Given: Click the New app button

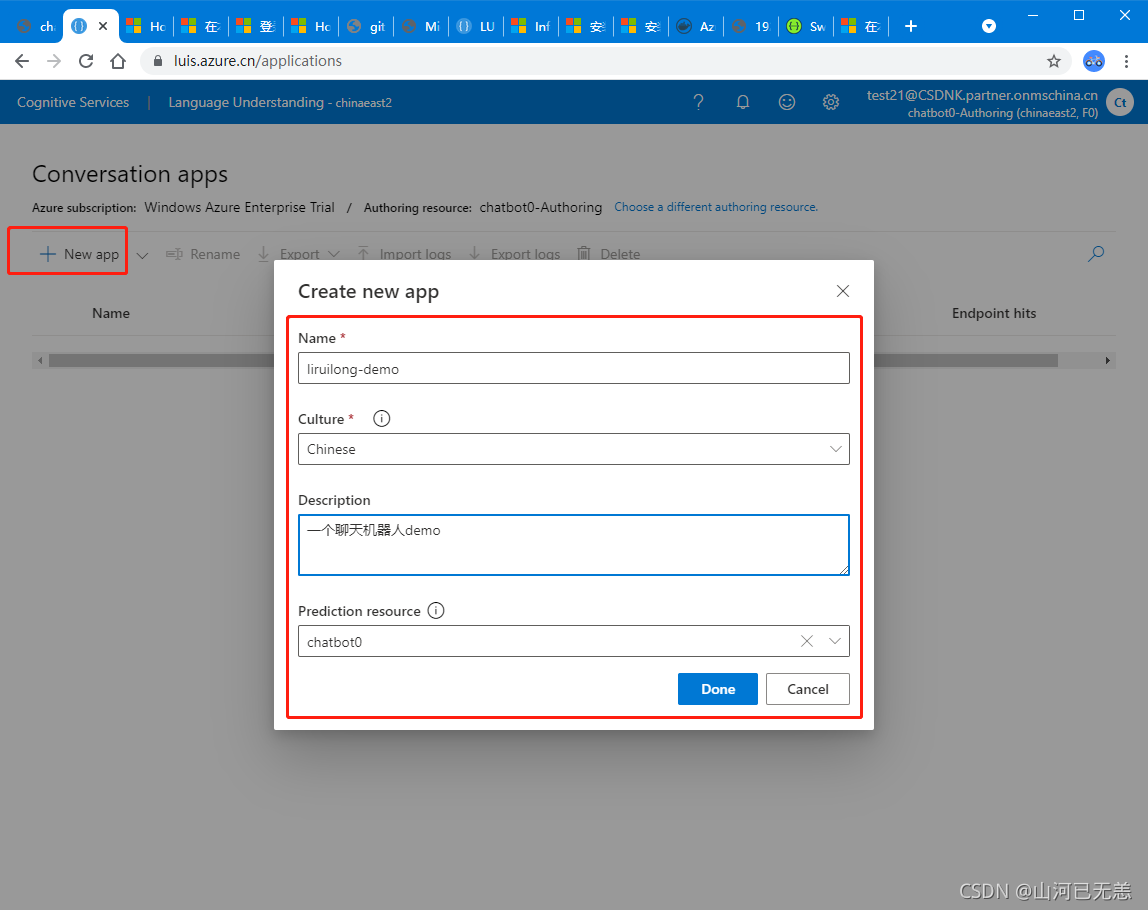Looking at the screenshot, I should pos(78,254).
